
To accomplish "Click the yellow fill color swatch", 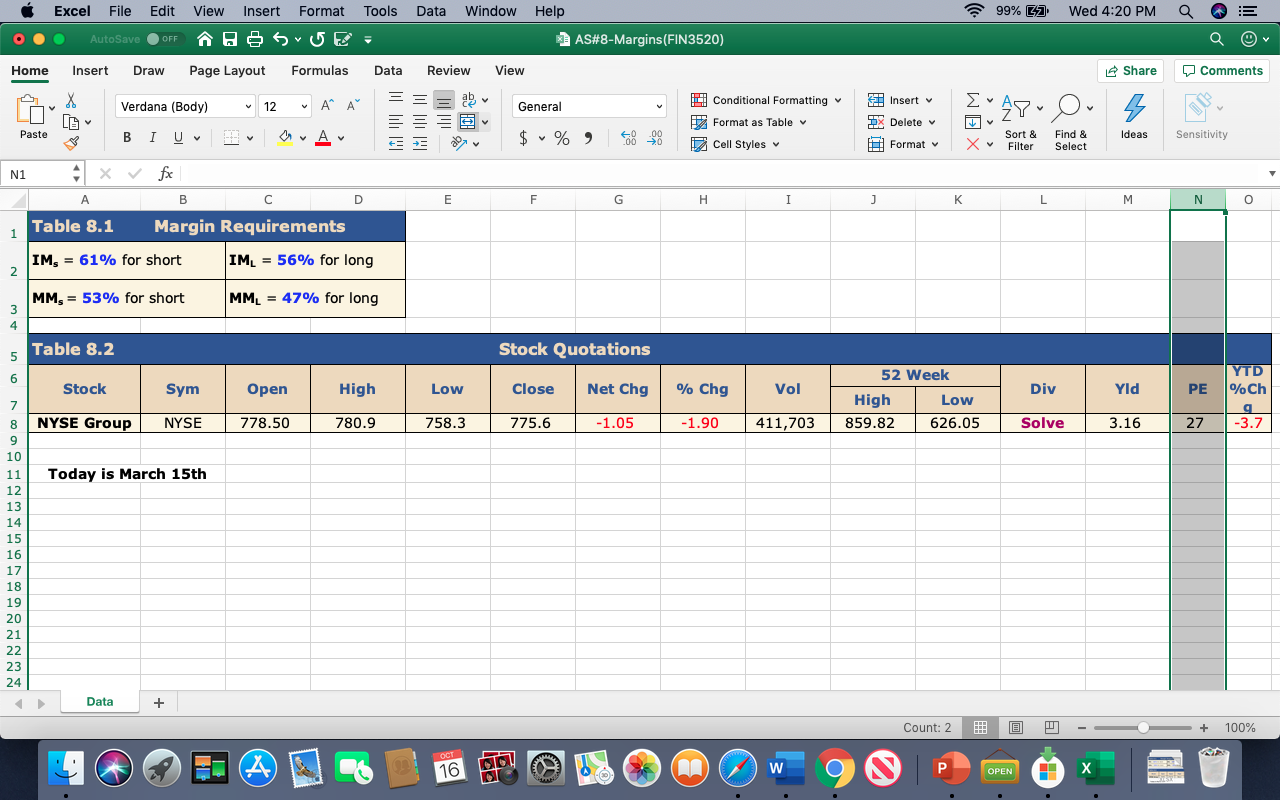I will tap(285, 138).
